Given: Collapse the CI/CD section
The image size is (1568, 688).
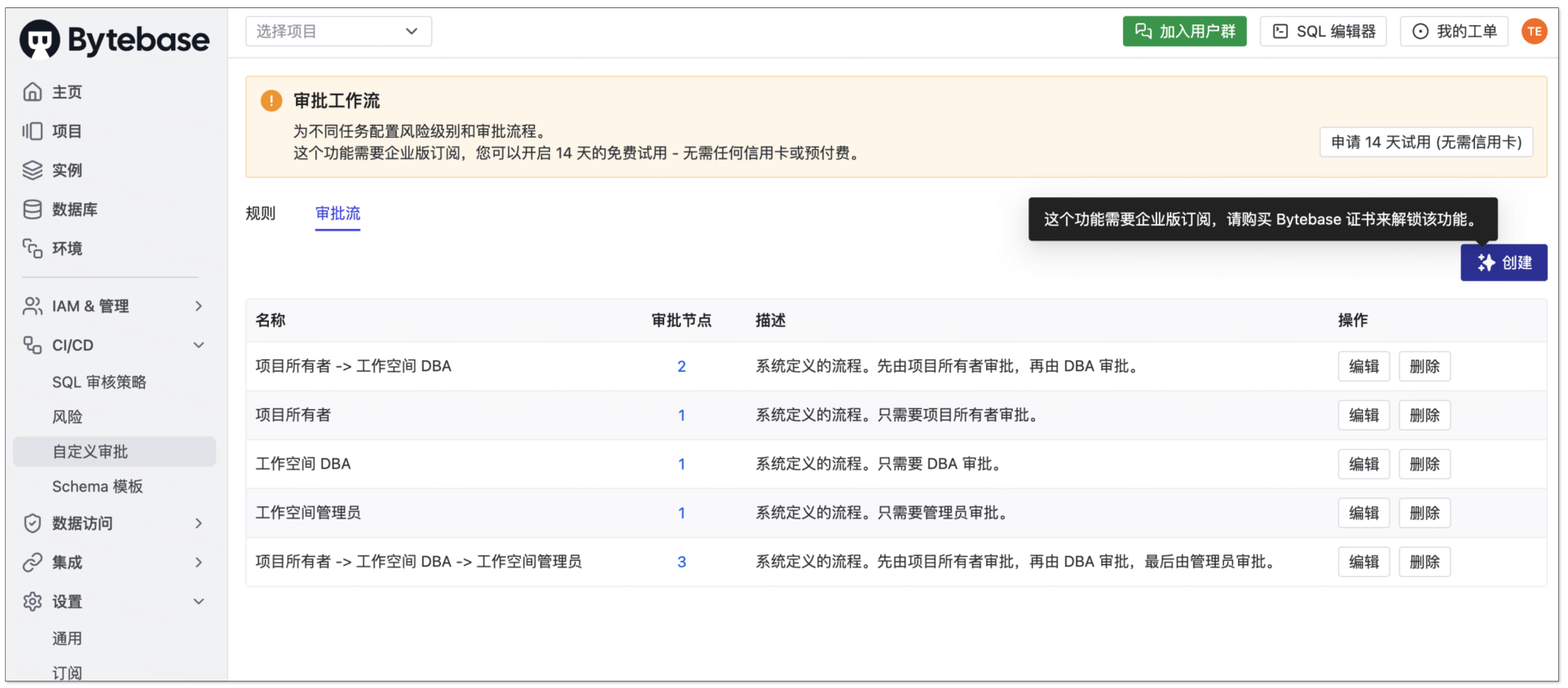Looking at the screenshot, I should click(x=198, y=345).
